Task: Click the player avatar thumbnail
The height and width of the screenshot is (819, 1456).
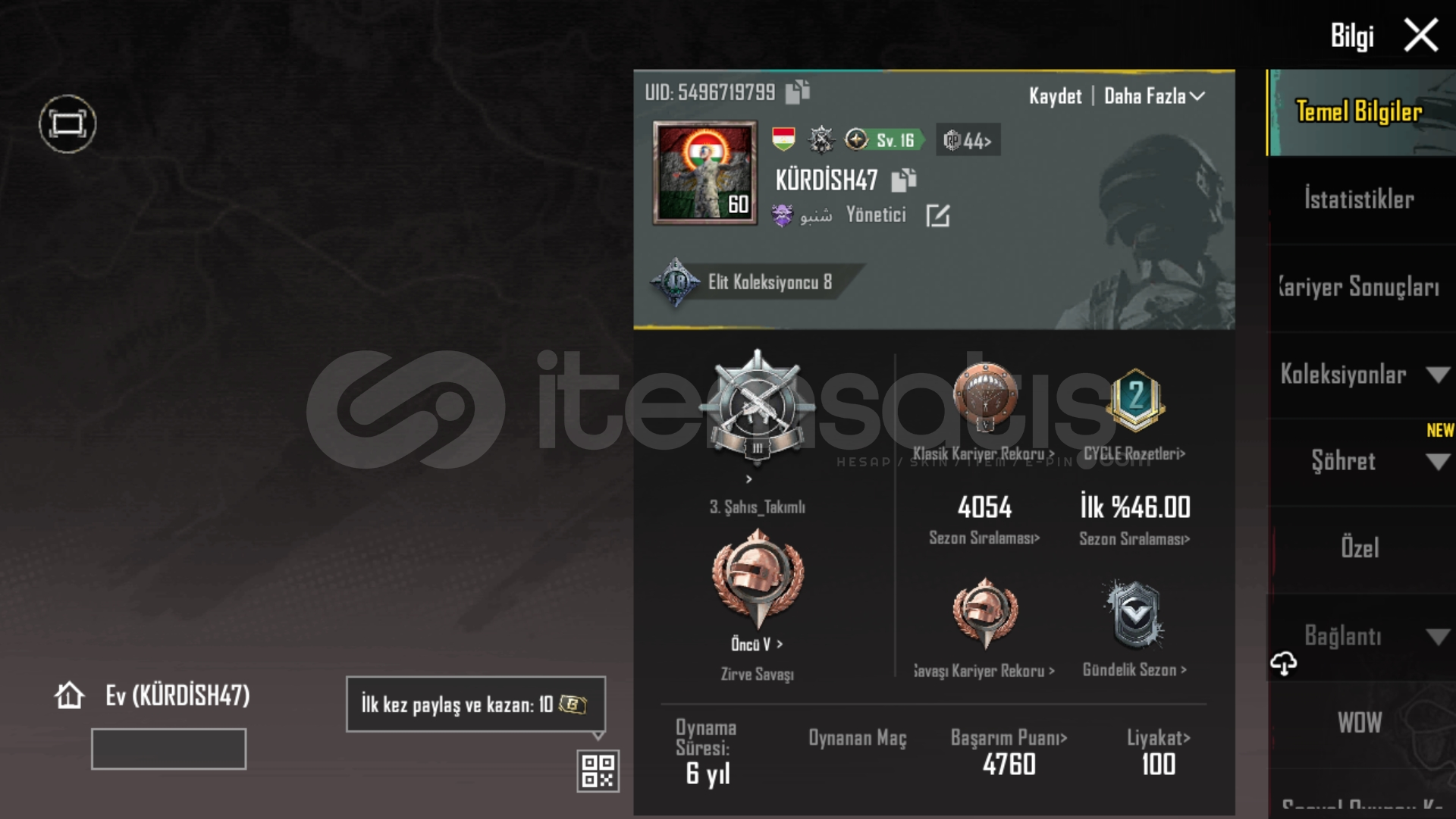Action: [705, 173]
